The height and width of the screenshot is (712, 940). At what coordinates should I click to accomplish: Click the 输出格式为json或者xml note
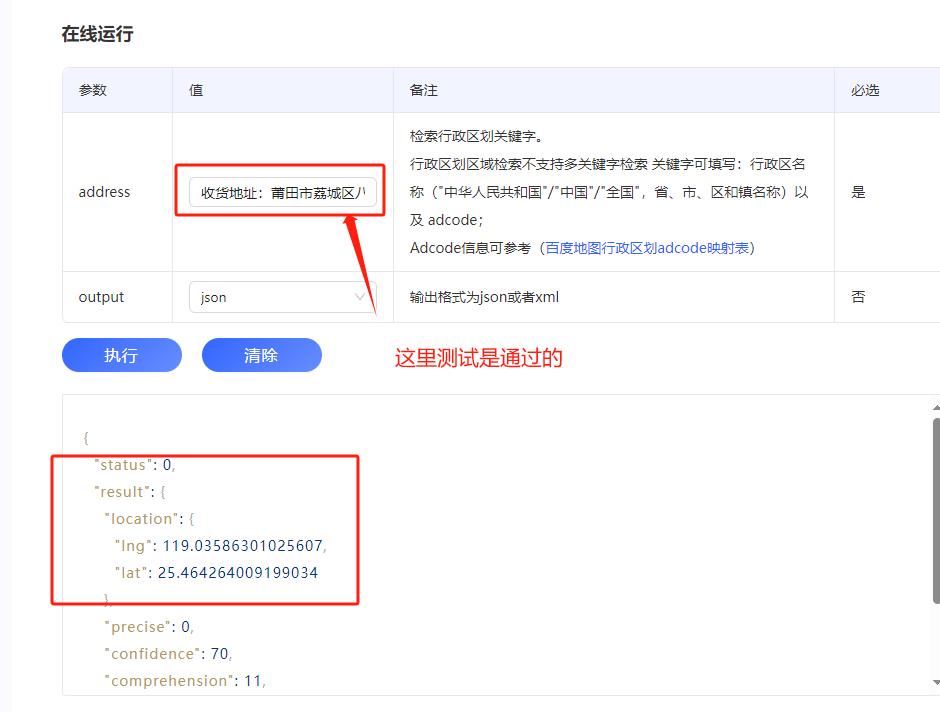point(484,297)
